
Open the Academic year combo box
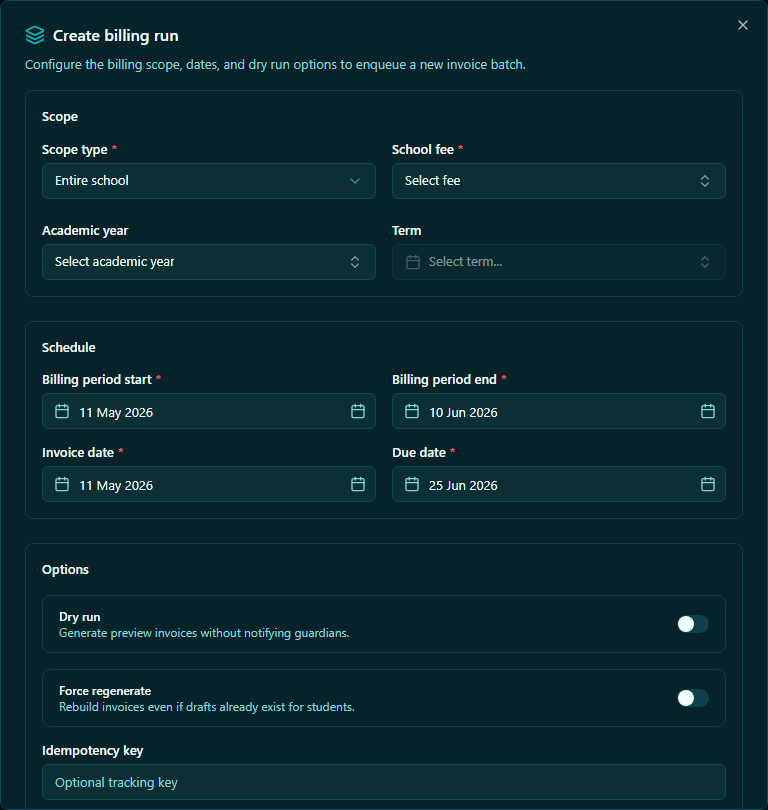tap(209, 262)
